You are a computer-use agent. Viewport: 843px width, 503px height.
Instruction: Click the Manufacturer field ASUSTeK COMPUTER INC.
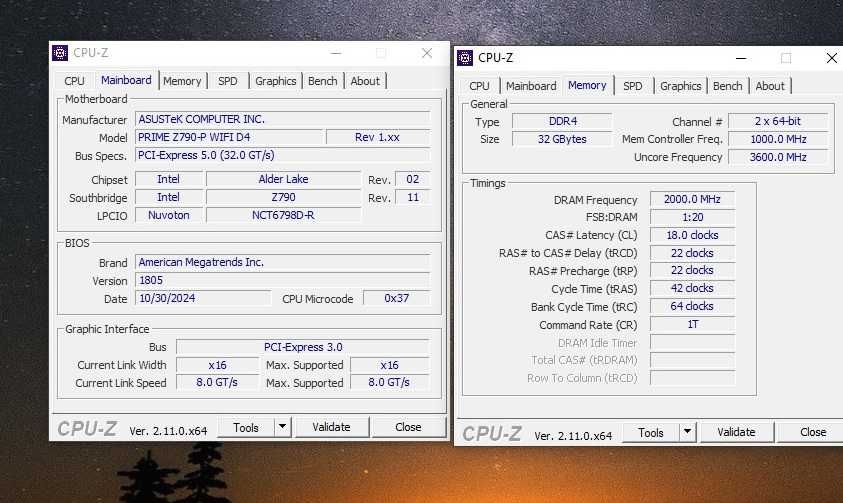coord(282,119)
